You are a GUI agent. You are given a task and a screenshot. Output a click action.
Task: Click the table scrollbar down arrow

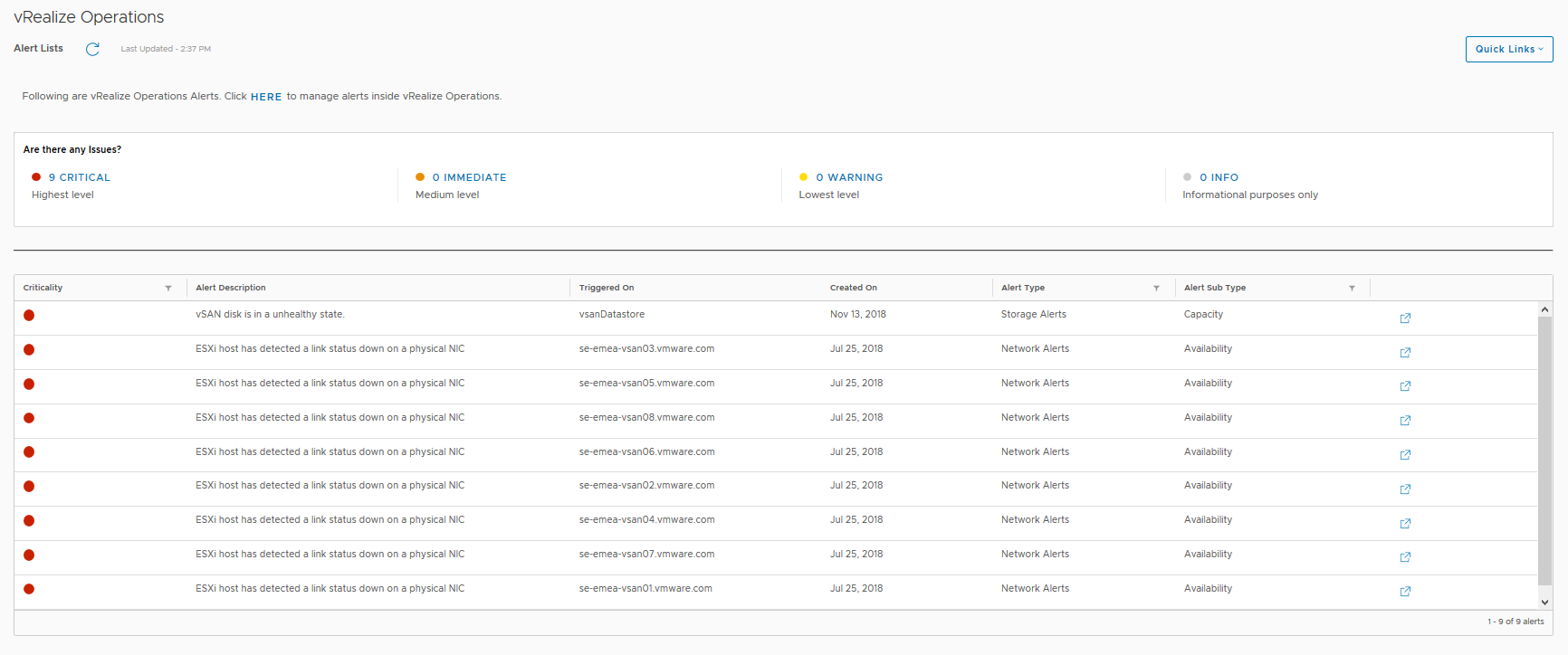pyautogui.click(x=1544, y=602)
